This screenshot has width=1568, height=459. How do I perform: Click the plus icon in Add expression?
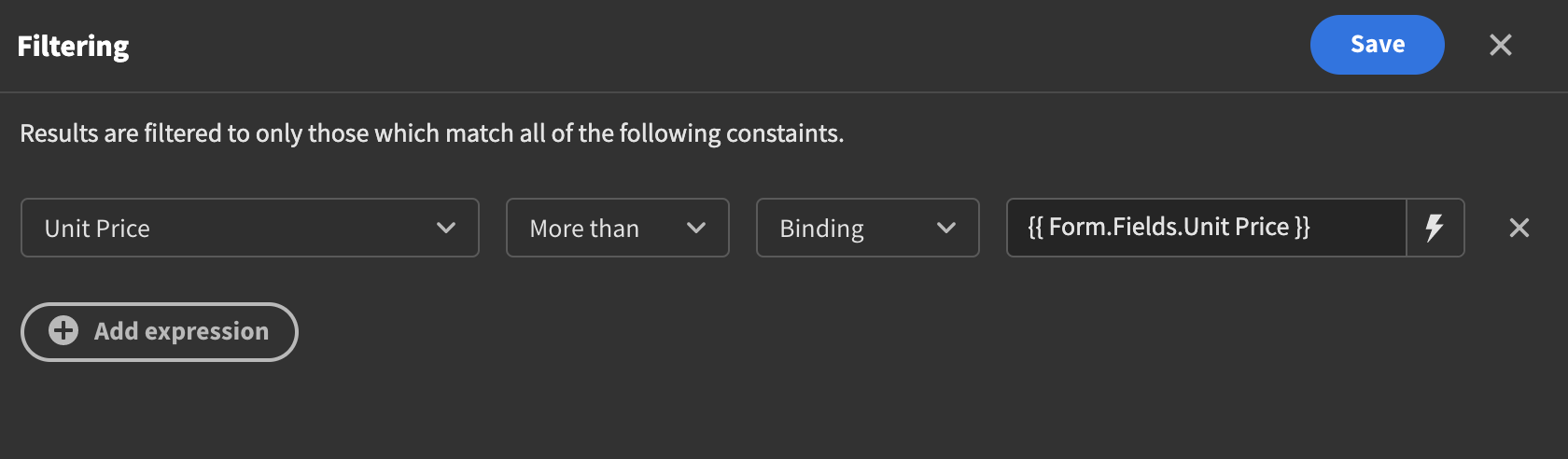pos(63,330)
